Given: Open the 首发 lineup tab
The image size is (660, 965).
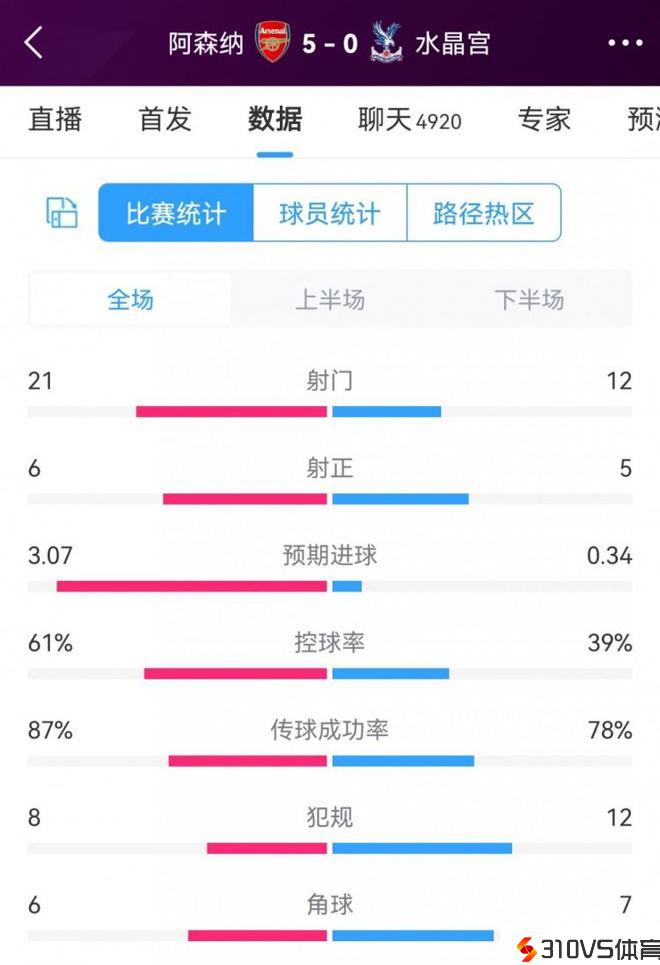Looking at the screenshot, I should point(165,120).
